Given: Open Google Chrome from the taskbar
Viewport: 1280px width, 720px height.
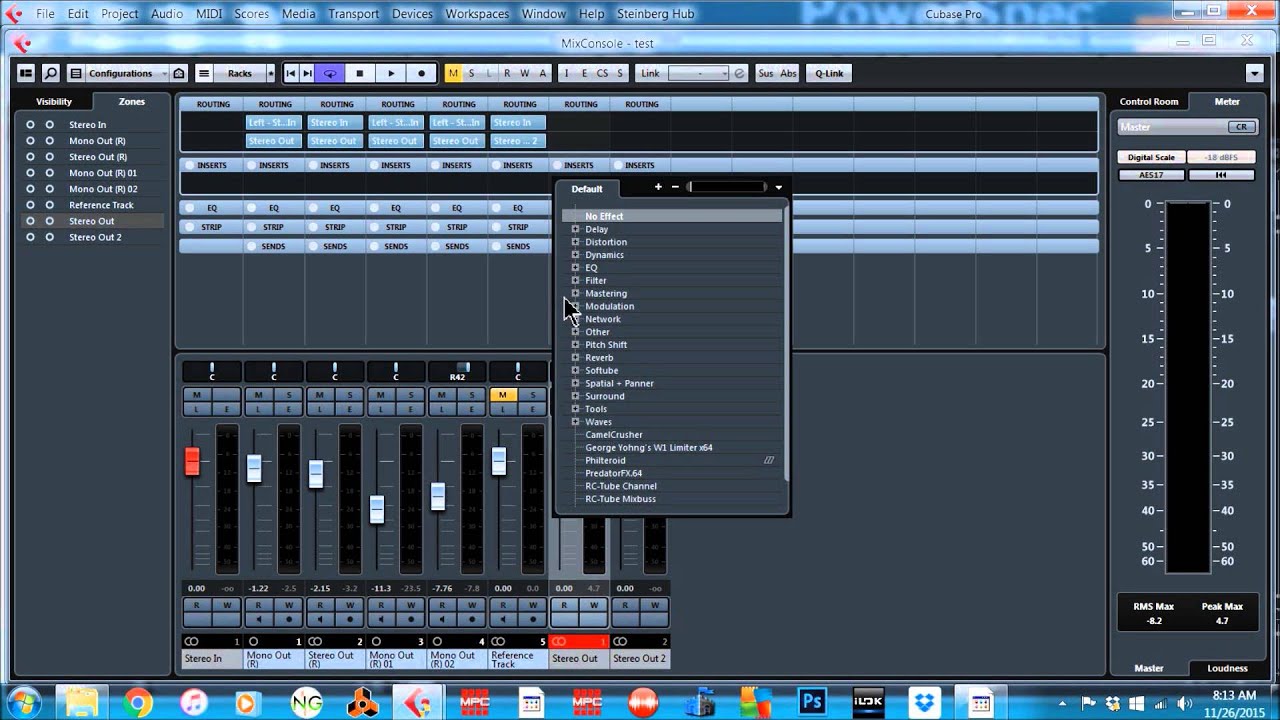Looking at the screenshot, I should tap(138, 702).
